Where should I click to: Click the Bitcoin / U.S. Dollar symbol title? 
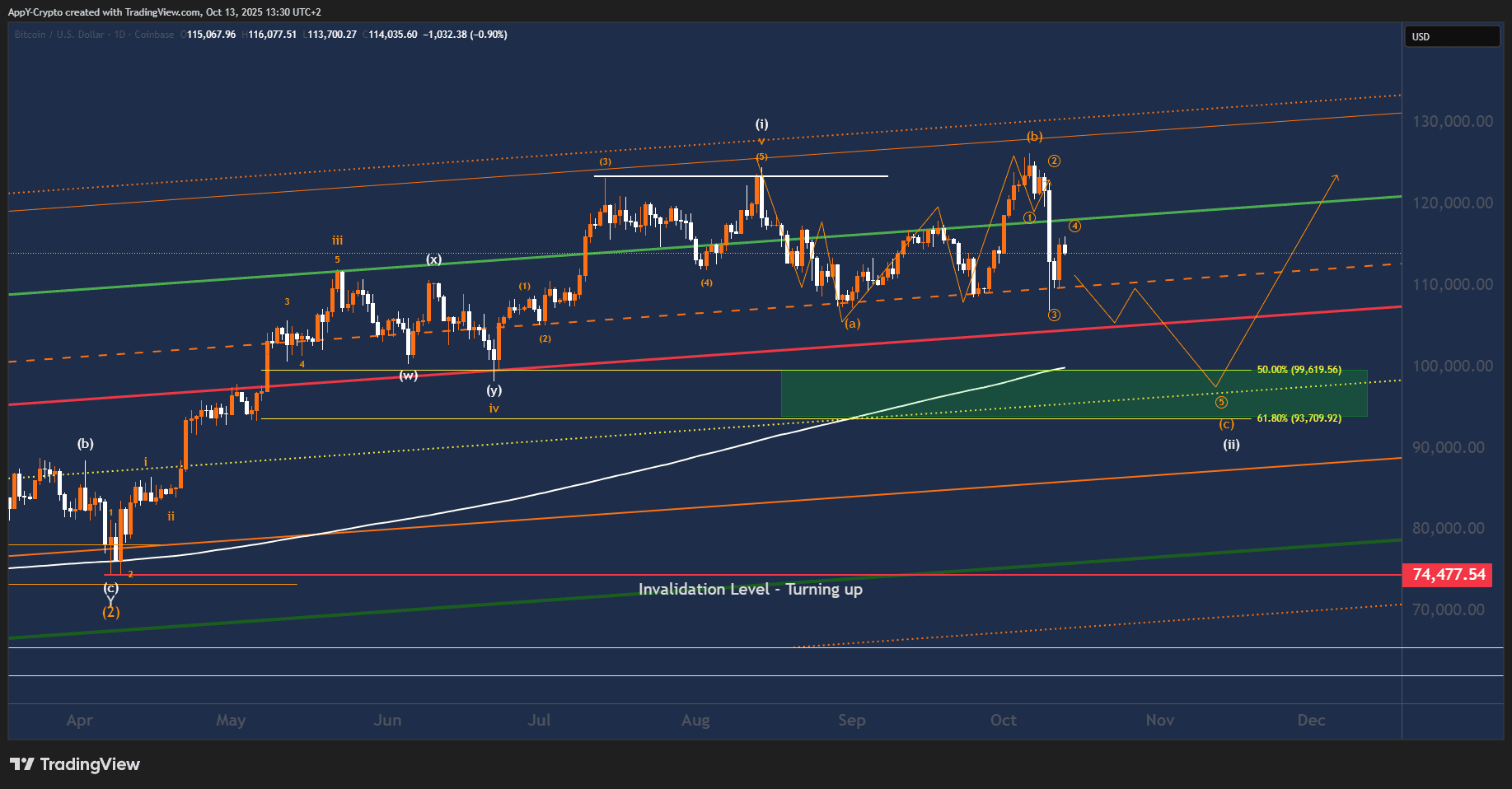coord(94,35)
